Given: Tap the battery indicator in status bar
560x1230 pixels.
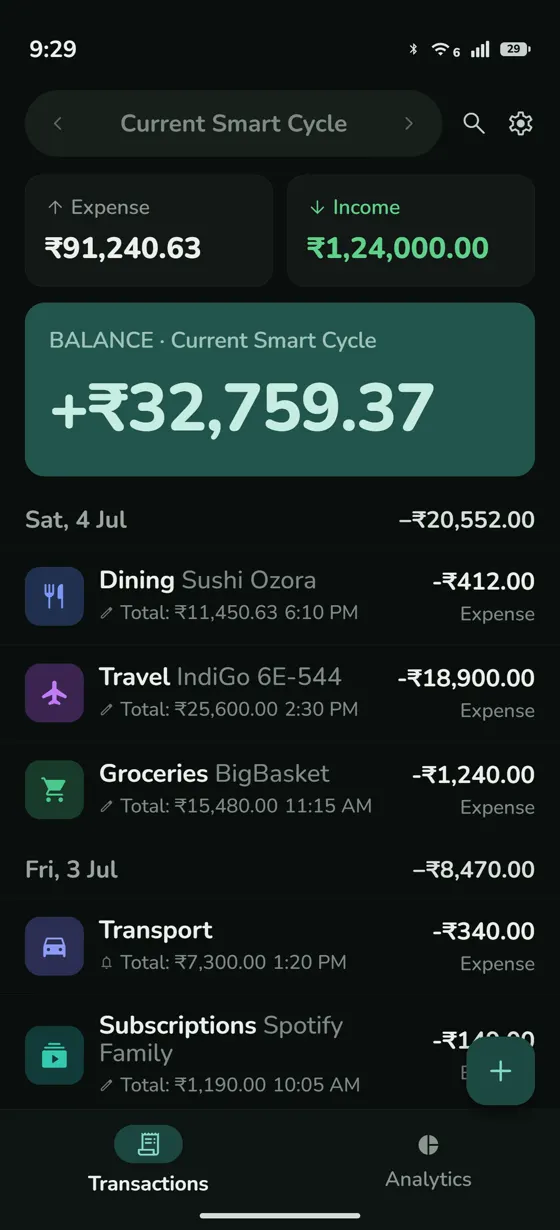Looking at the screenshot, I should [x=515, y=49].
